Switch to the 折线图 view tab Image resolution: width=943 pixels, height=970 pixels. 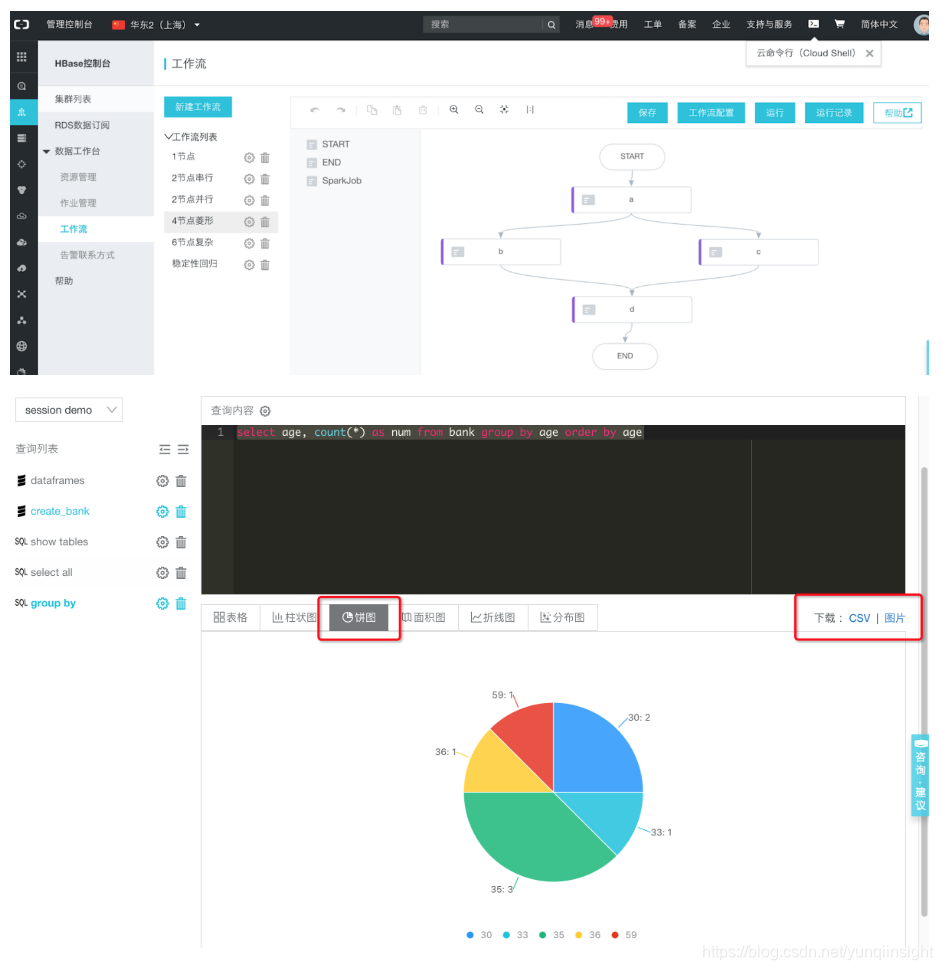(x=493, y=617)
